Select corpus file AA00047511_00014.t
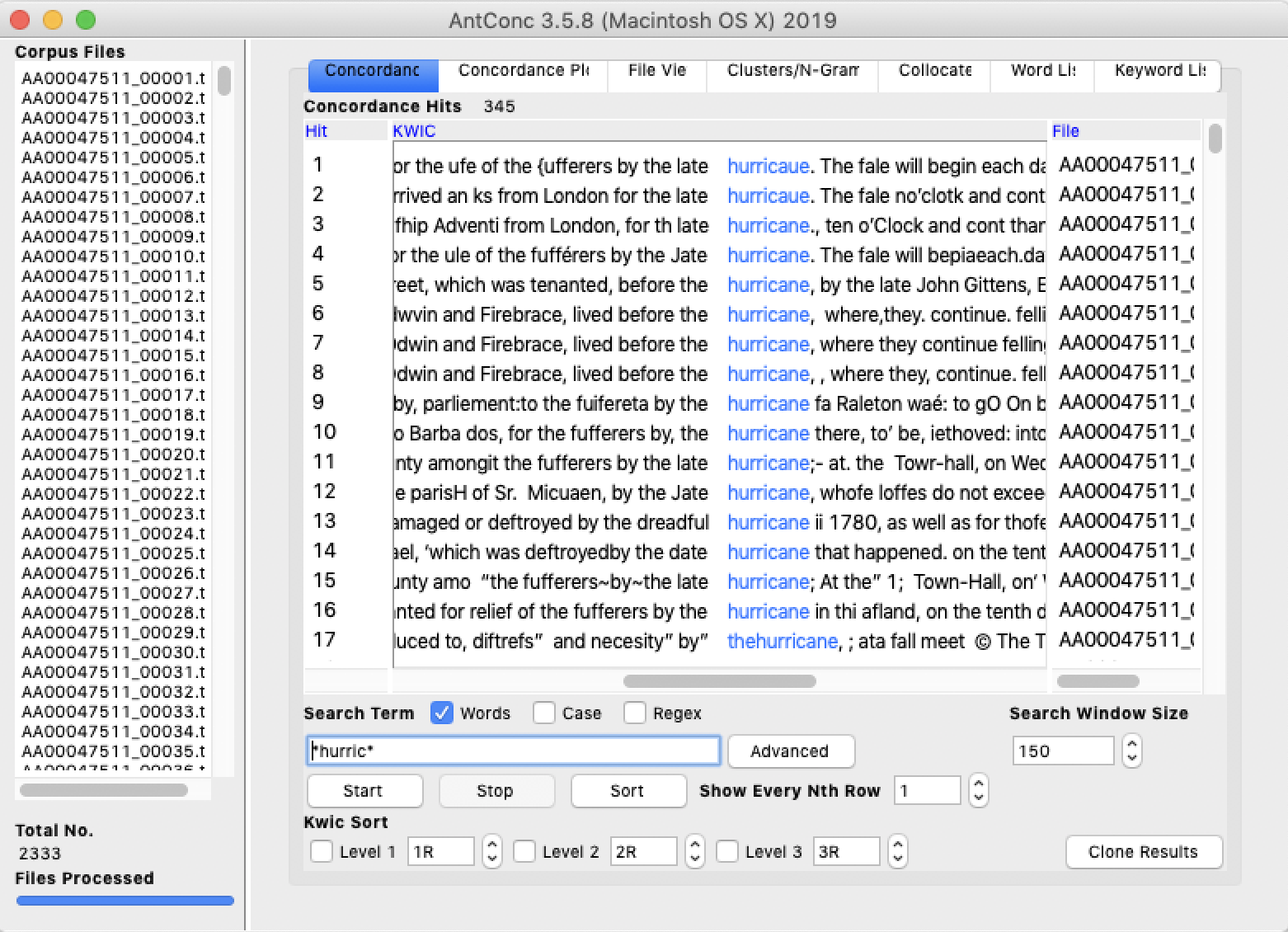 tap(114, 336)
